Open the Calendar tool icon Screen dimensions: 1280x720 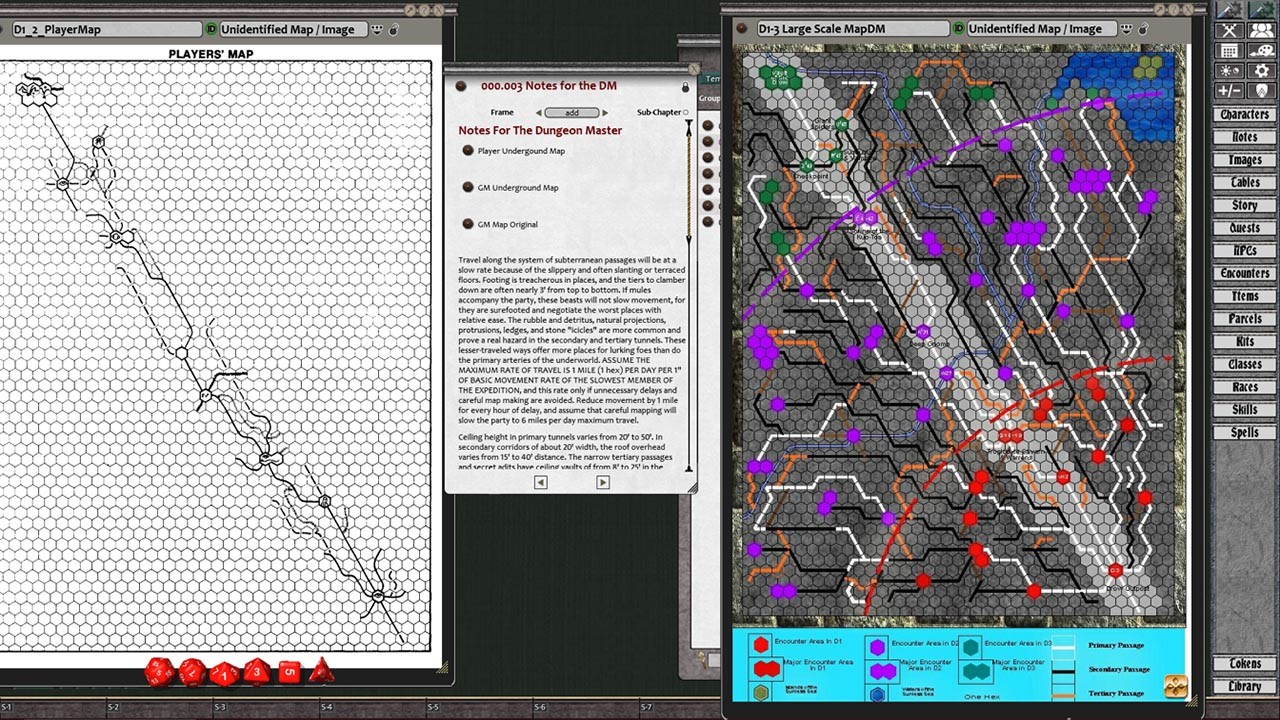1229,51
